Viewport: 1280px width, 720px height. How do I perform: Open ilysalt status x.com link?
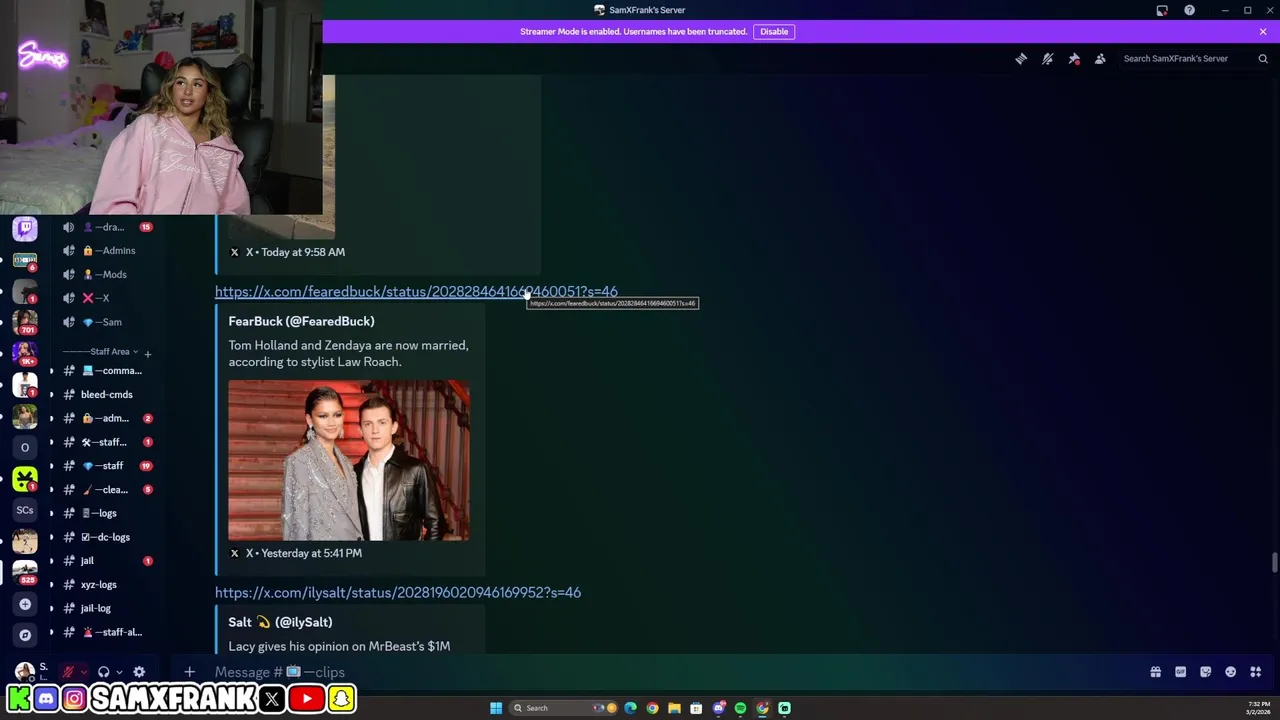coord(398,593)
